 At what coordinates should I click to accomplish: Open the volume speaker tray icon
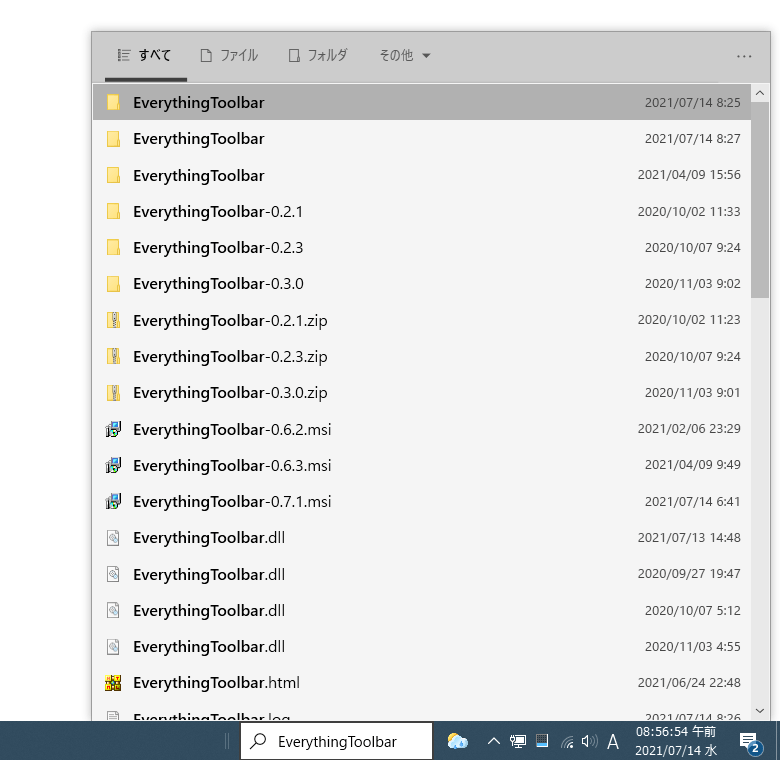tap(589, 742)
